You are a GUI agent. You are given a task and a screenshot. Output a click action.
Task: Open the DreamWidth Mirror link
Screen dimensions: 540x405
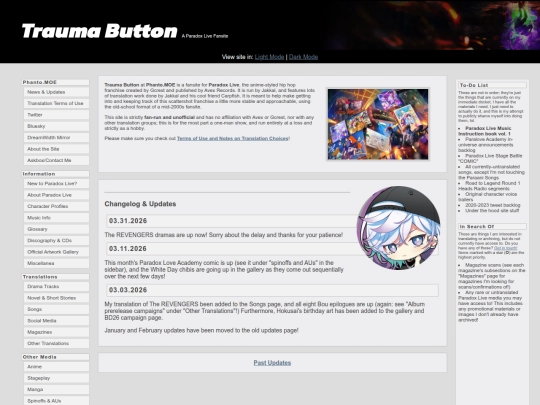pyautogui.click(x=56, y=137)
